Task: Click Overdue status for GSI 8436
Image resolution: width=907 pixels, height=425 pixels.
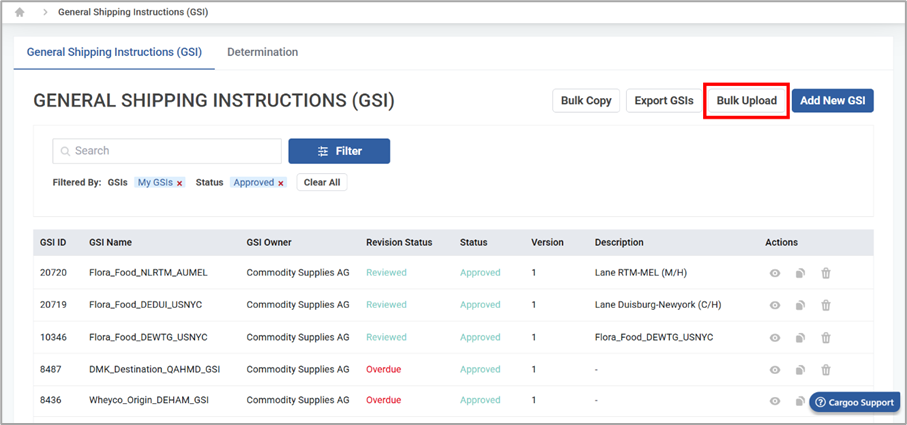Action: [x=384, y=400]
